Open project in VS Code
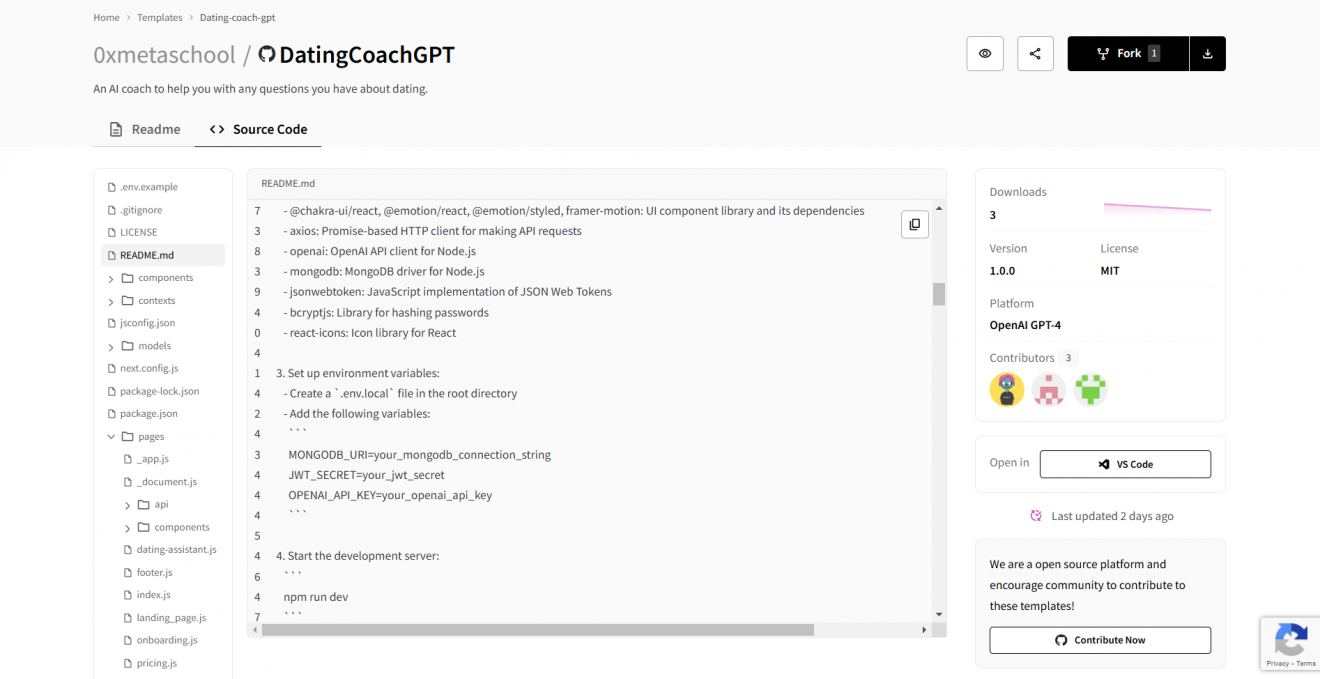The image size is (1320, 679). 1125,464
